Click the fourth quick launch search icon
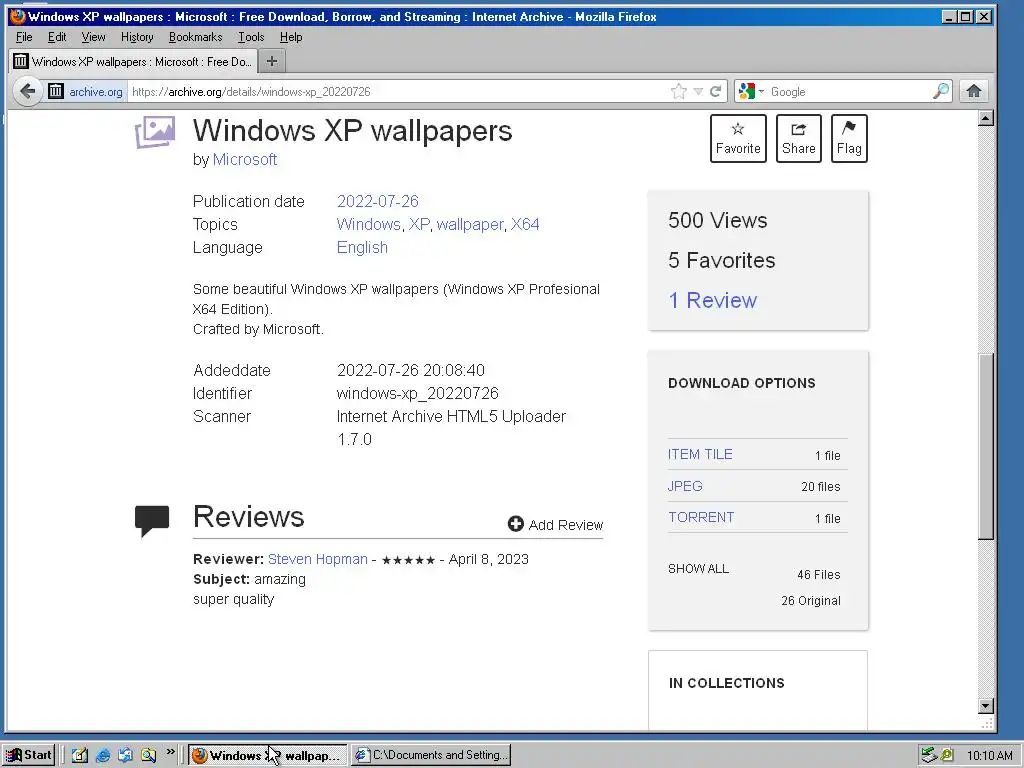This screenshot has height=768, width=1024. click(149, 756)
